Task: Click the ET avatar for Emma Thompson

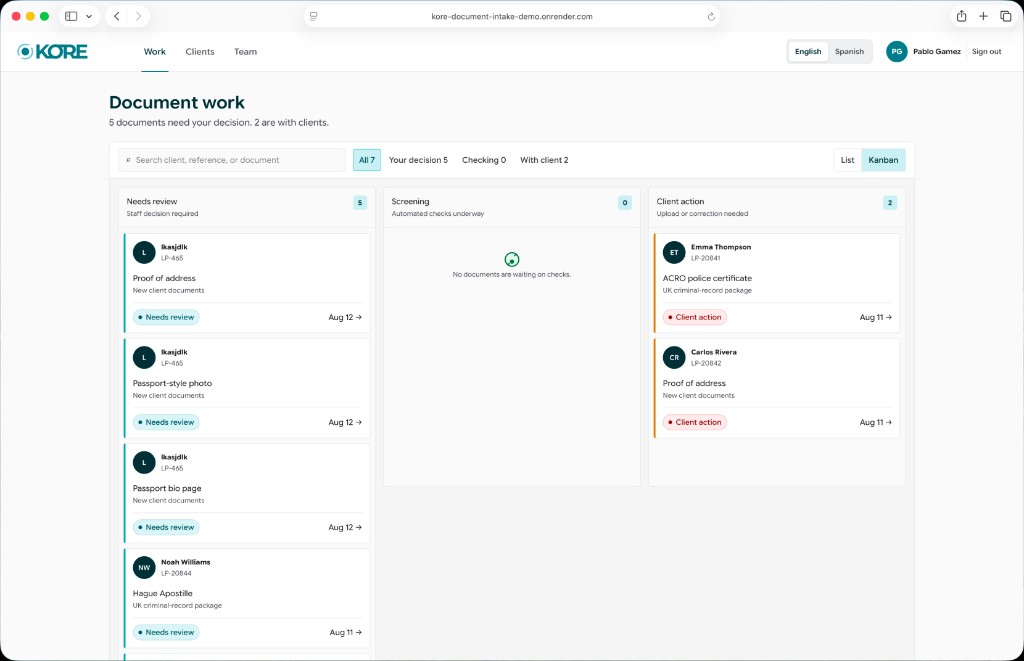Action: (x=674, y=252)
